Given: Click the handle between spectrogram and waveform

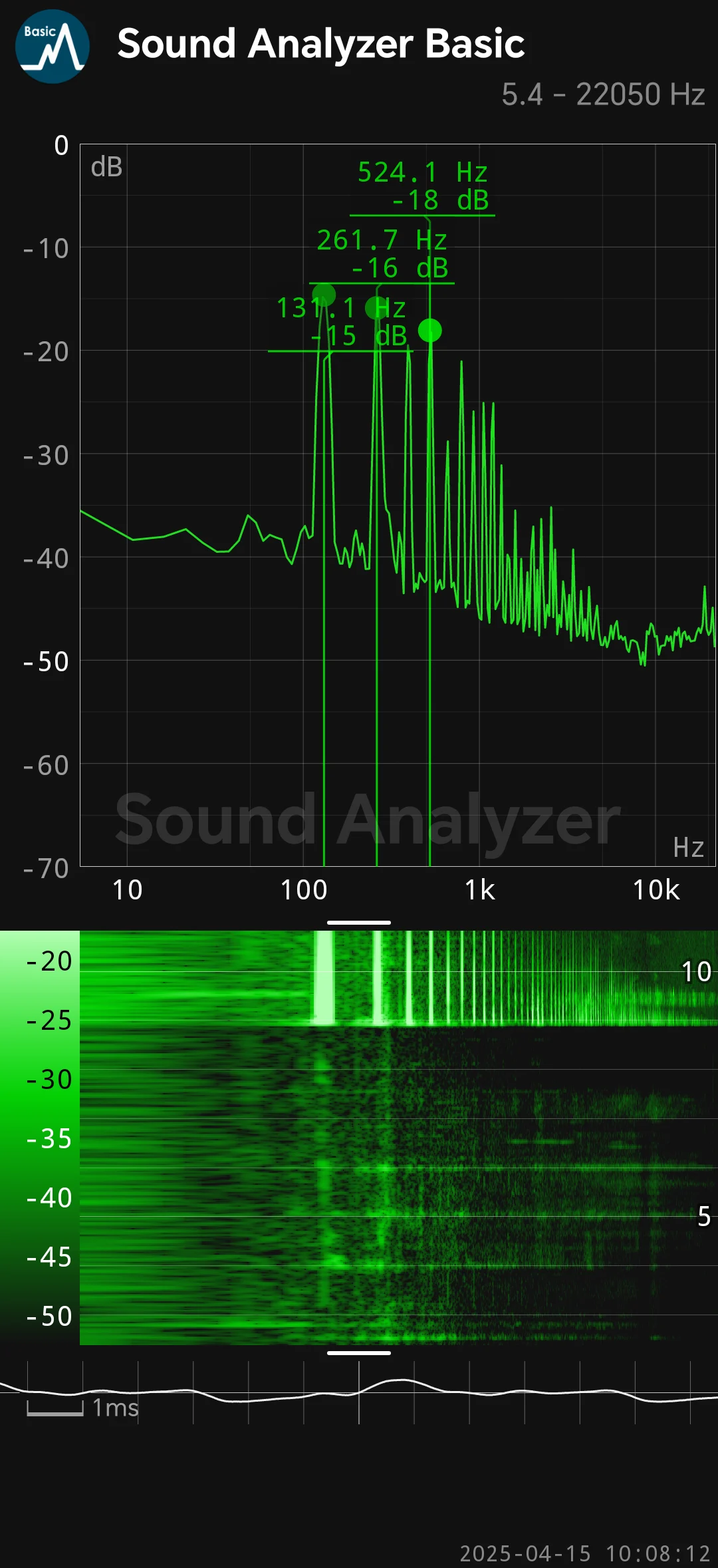Looking at the screenshot, I should point(358,1352).
